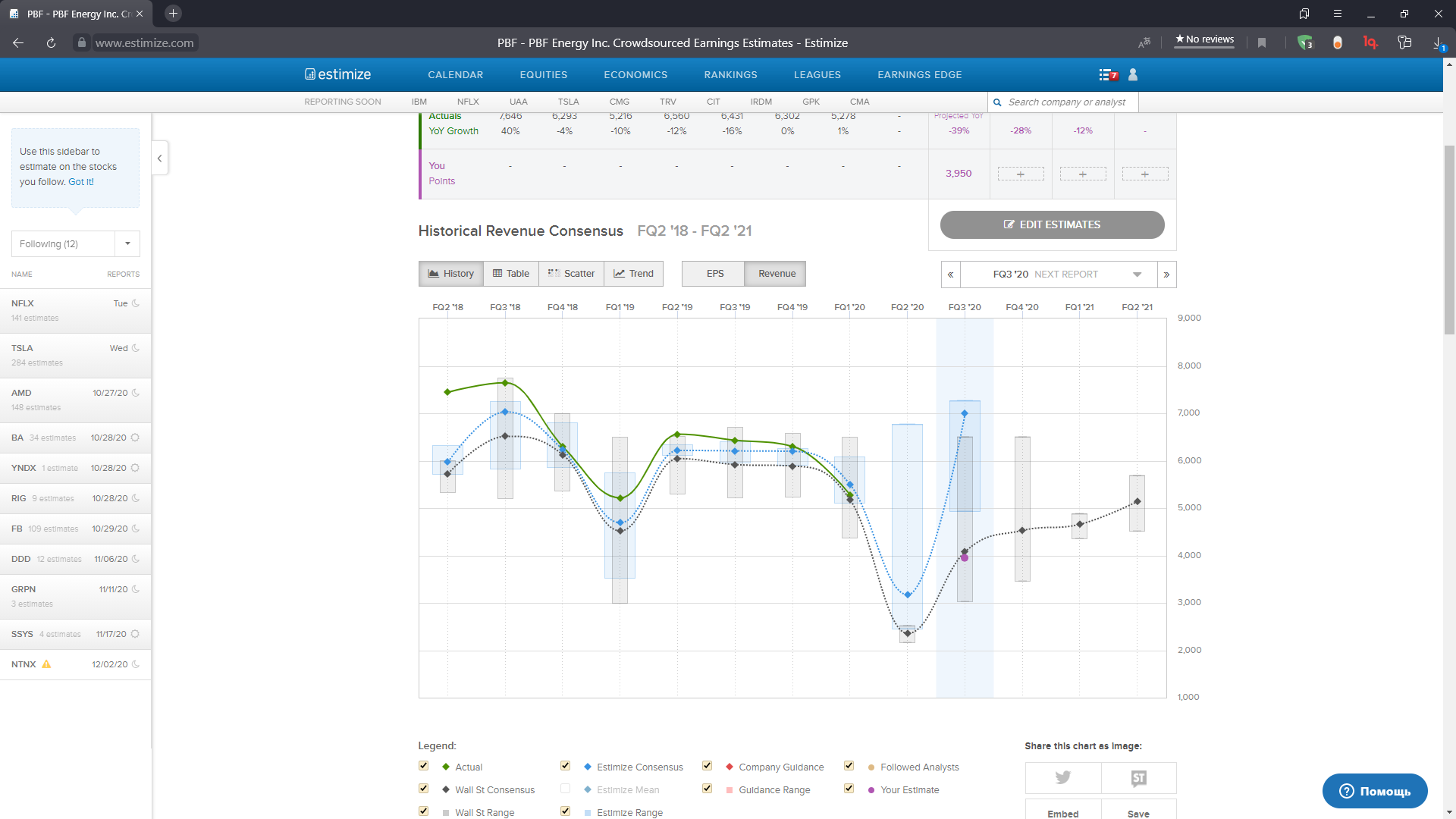
Task: Share chart on StockTwits
Action: click(1138, 777)
